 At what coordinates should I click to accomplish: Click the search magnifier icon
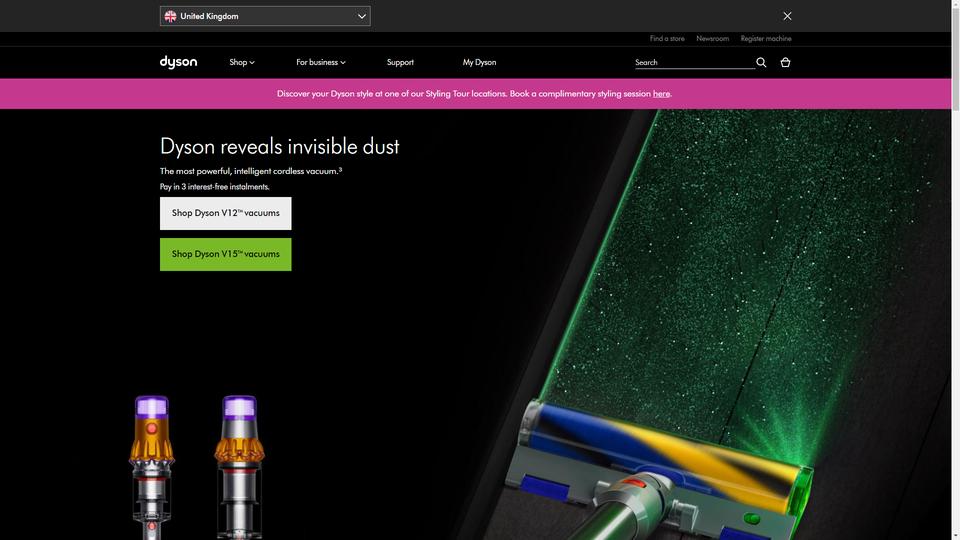tap(761, 62)
